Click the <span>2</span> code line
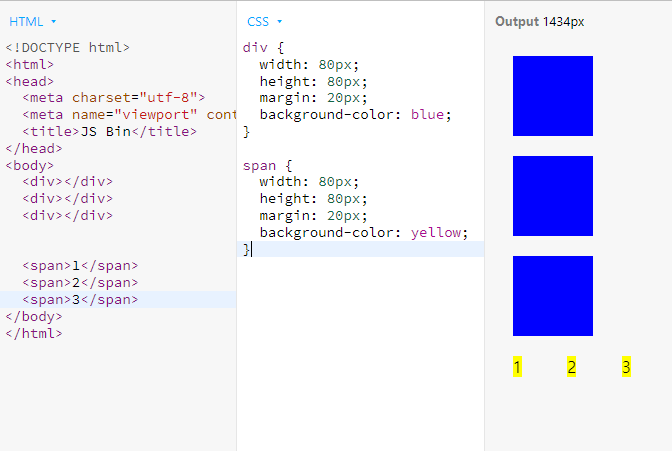This screenshot has height=451, width=672. click(x=80, y=283)
